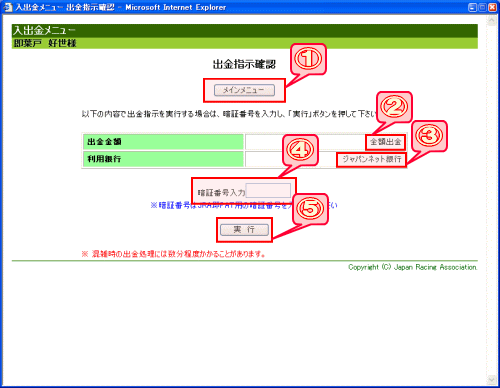
Task: Click the 全額出金 amount value
Action: pyautogui.click(x=385, y=142)
